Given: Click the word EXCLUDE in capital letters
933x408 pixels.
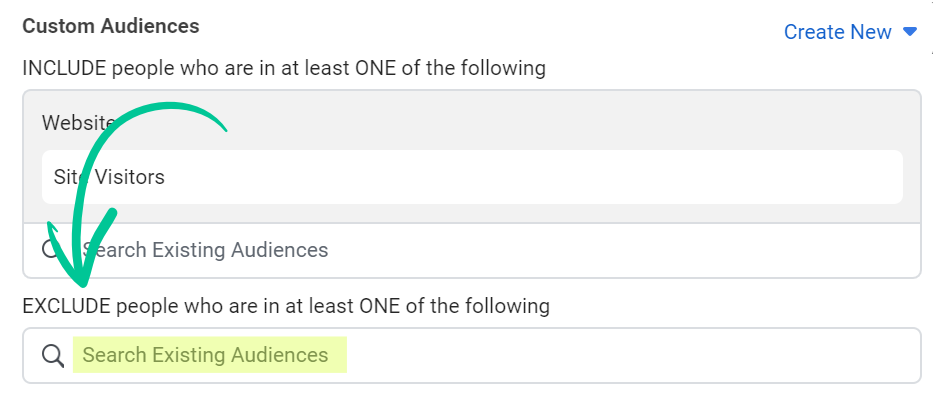Looking at the screenshot, I should (66, 306).
